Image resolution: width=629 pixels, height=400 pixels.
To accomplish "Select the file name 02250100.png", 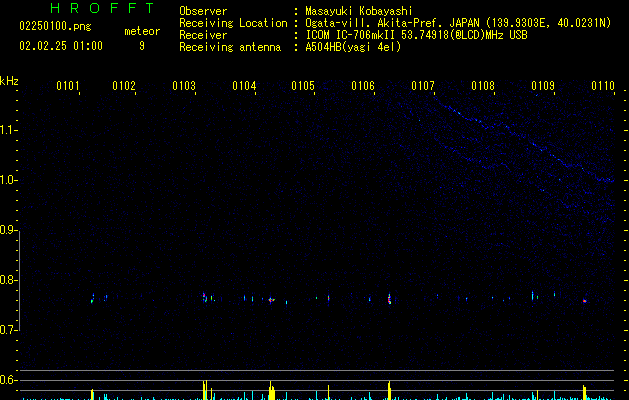I will pyautogui.click(x=55, y=26).
